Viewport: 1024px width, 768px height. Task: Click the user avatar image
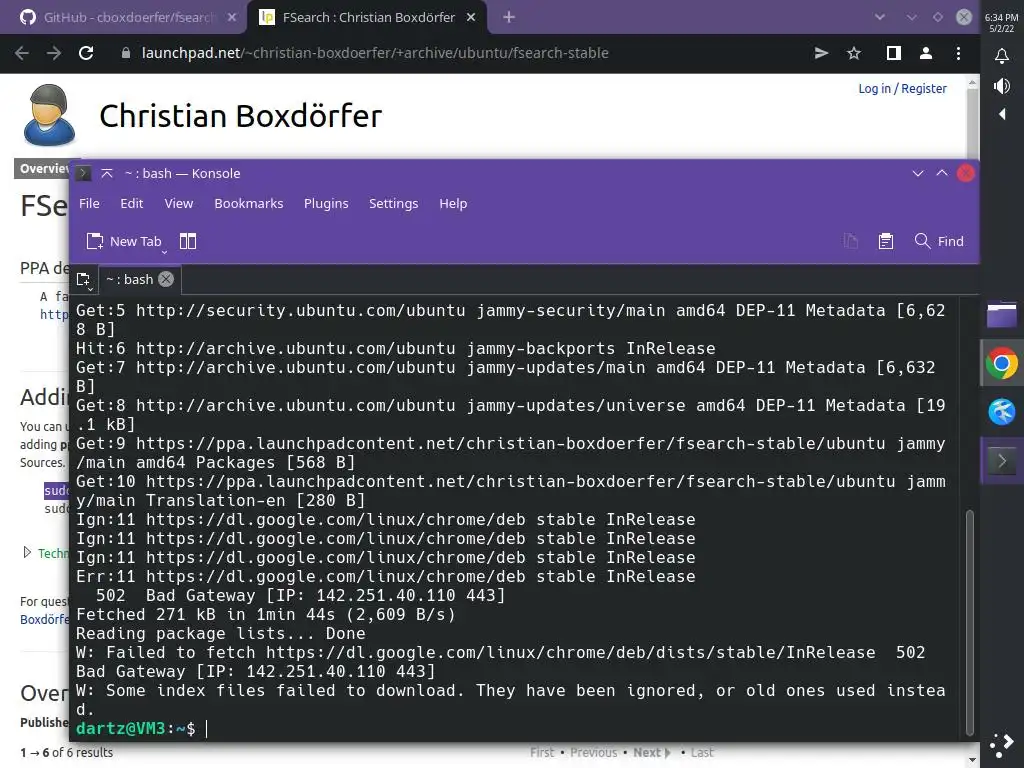[x=49, y=115]
